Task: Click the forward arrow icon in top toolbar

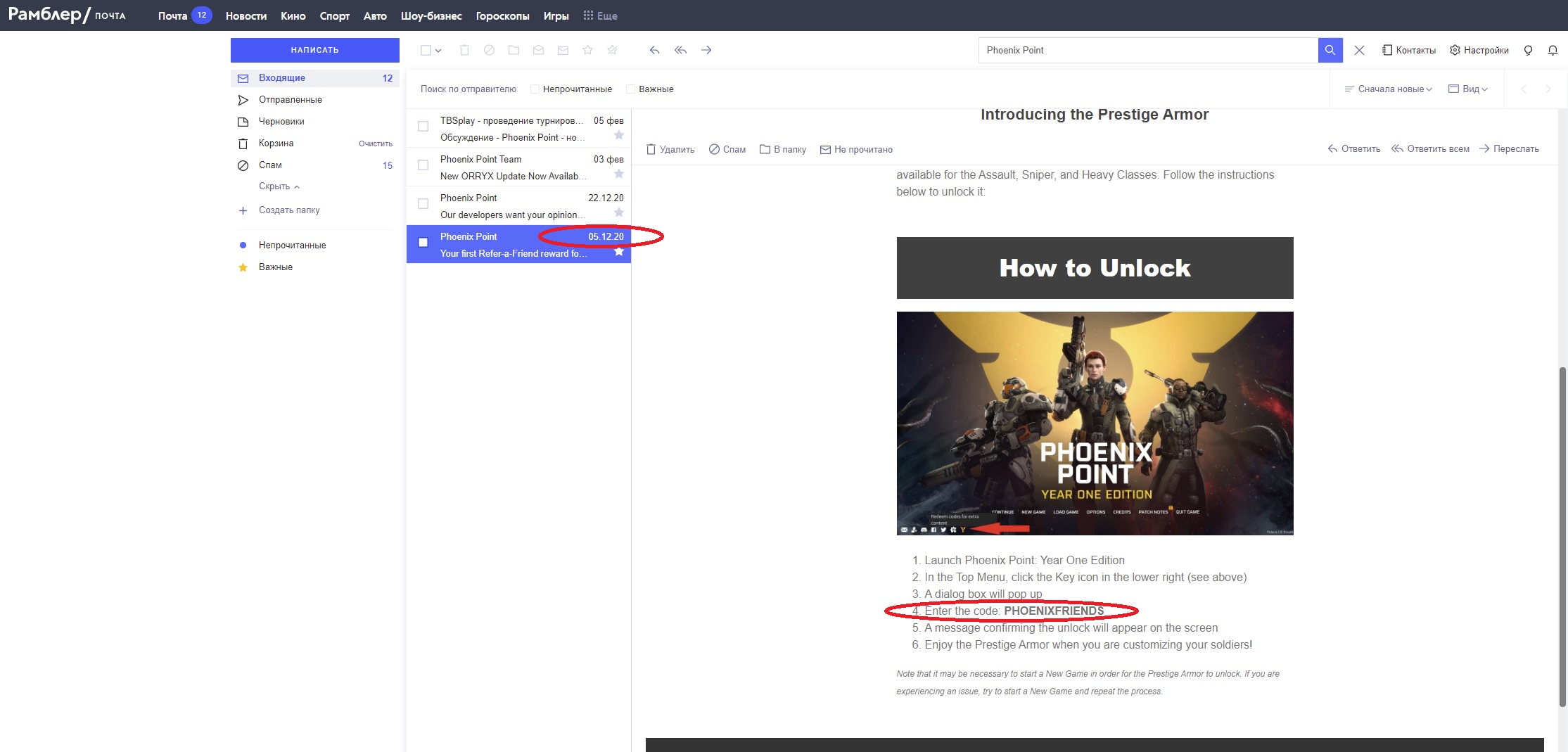Action: tap(706, 50)
